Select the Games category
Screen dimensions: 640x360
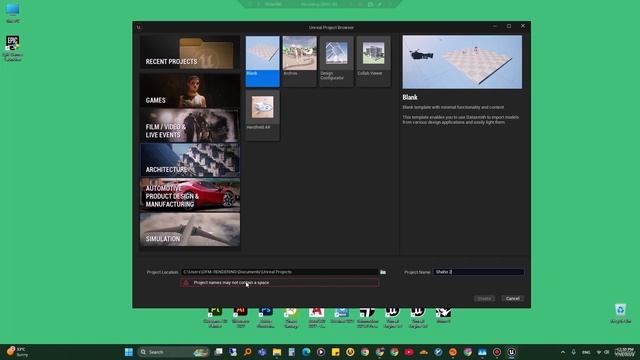tap(190, 90)
